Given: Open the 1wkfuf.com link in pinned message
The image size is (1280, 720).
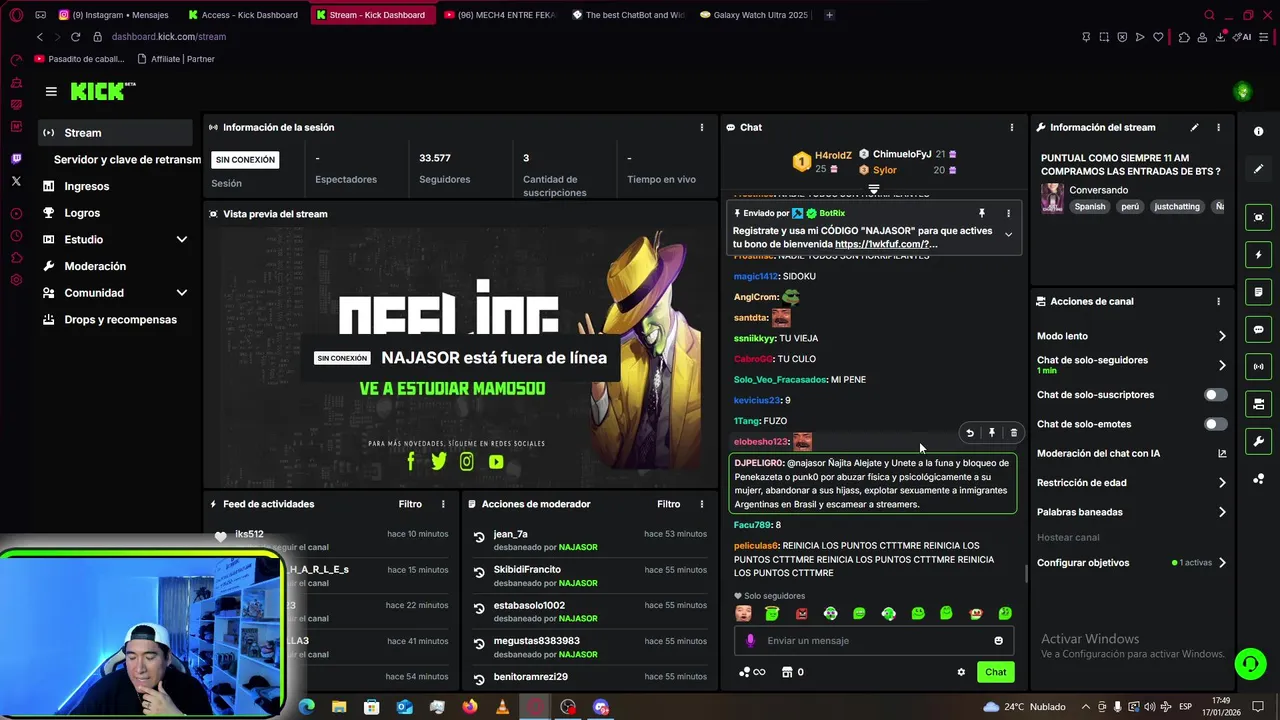Looking at the screenshot, I should coord(886,244).
